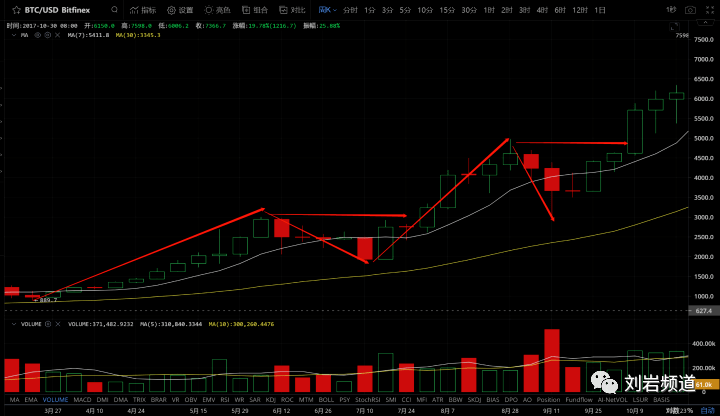Remove the VOLUME indicator with X

tap(58, 324)
